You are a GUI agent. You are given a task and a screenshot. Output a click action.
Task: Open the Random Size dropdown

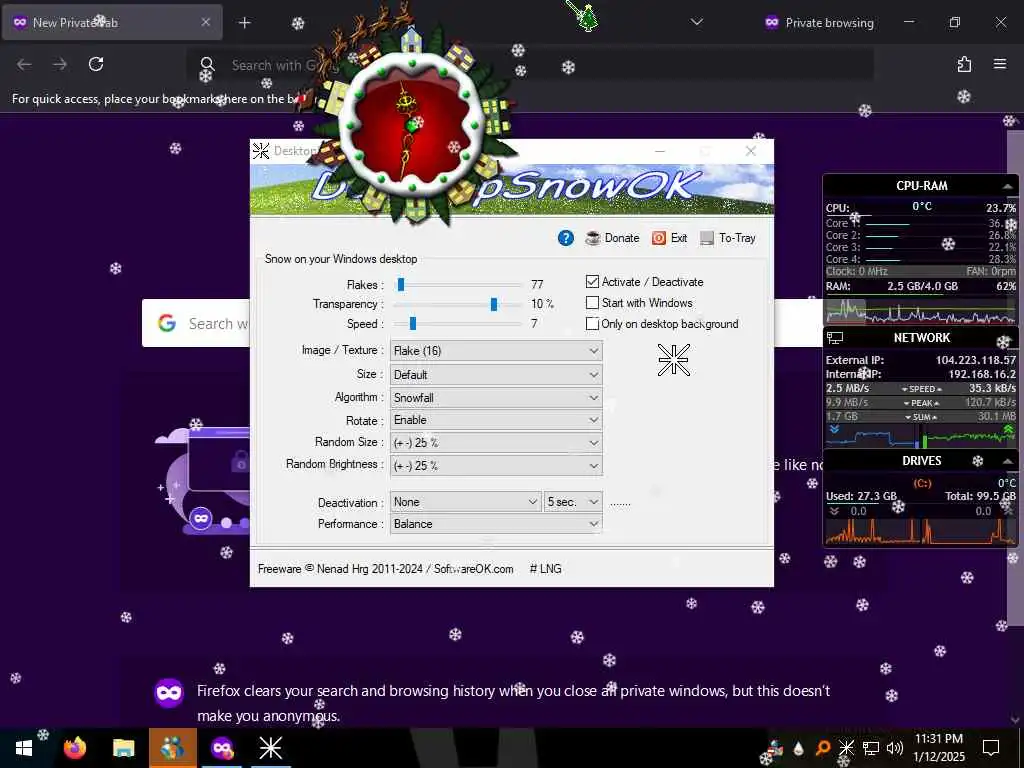point(496,443)
